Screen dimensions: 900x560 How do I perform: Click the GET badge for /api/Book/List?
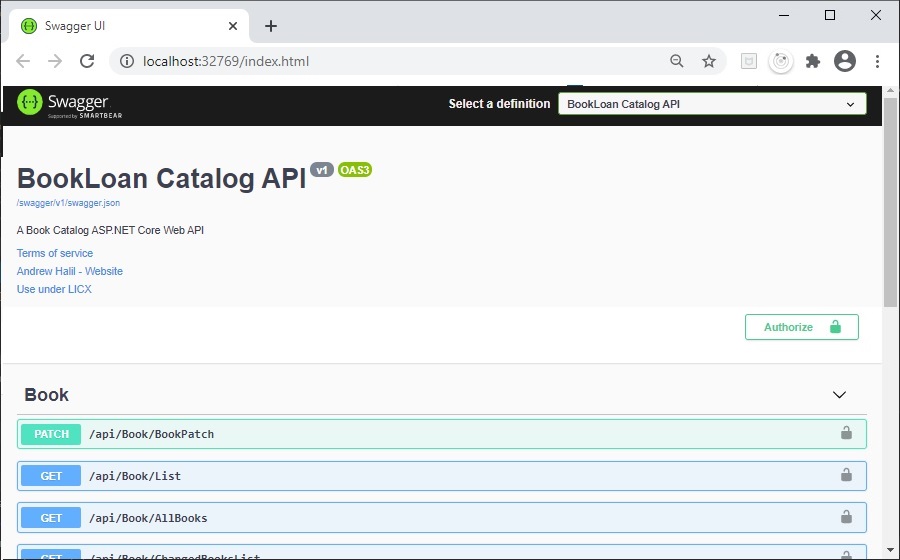pyautogui.click(x=51, y=476)
